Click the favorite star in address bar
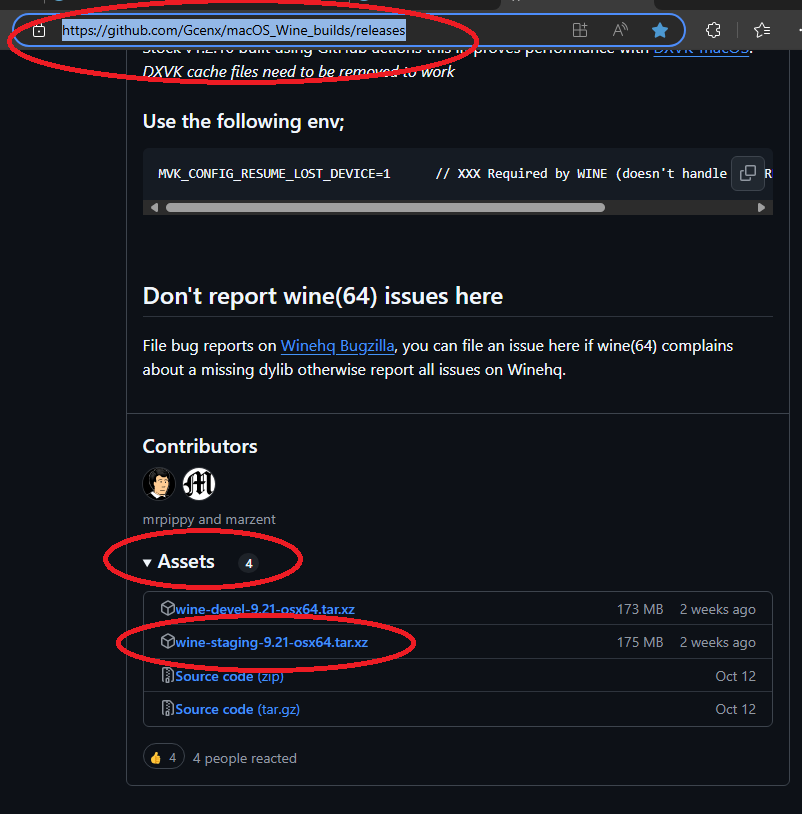This screenshot has height=814, width=802. click(660, 30)
